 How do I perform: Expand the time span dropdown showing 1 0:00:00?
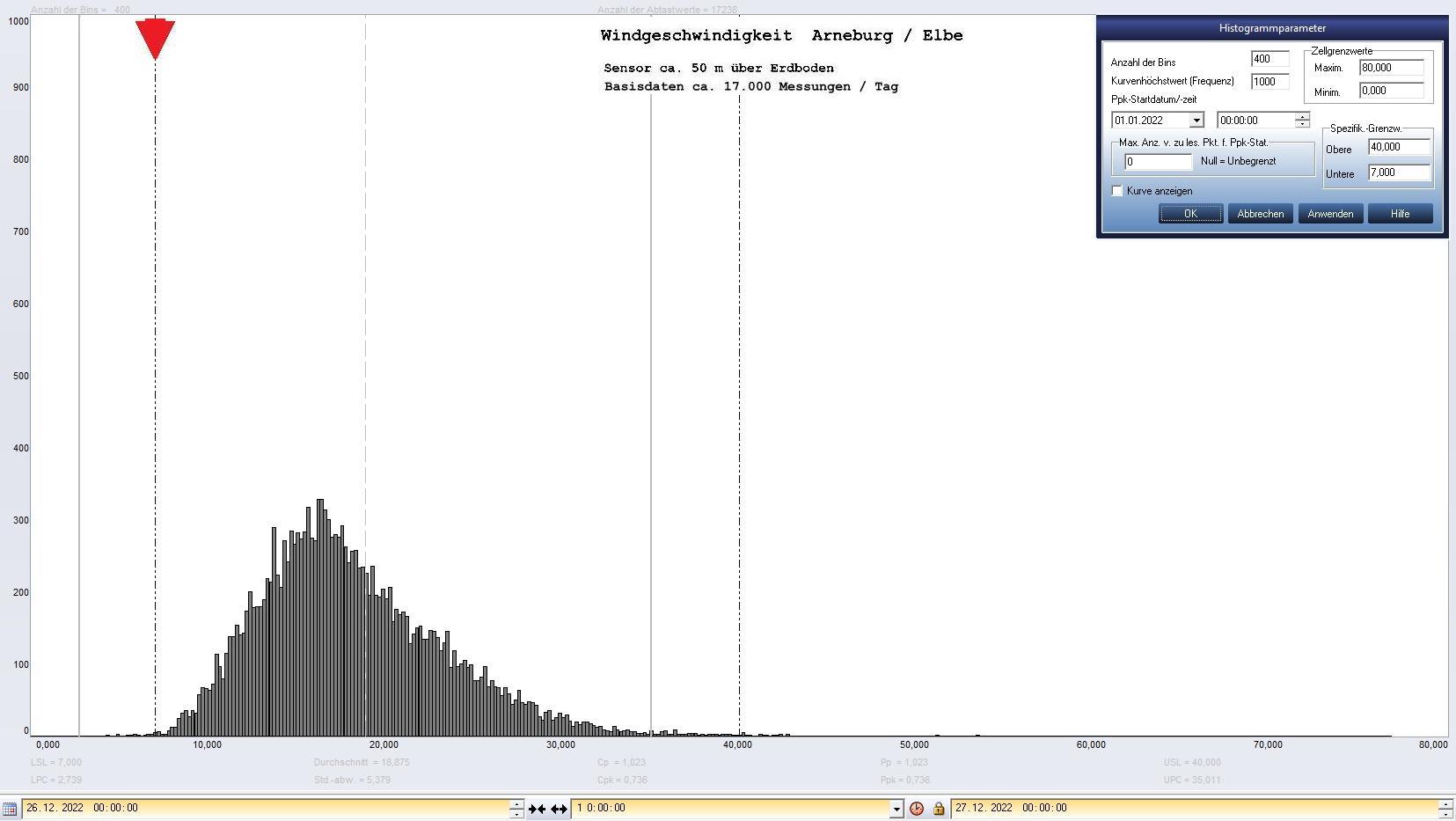pyautogui.click(x=896, y=809)
